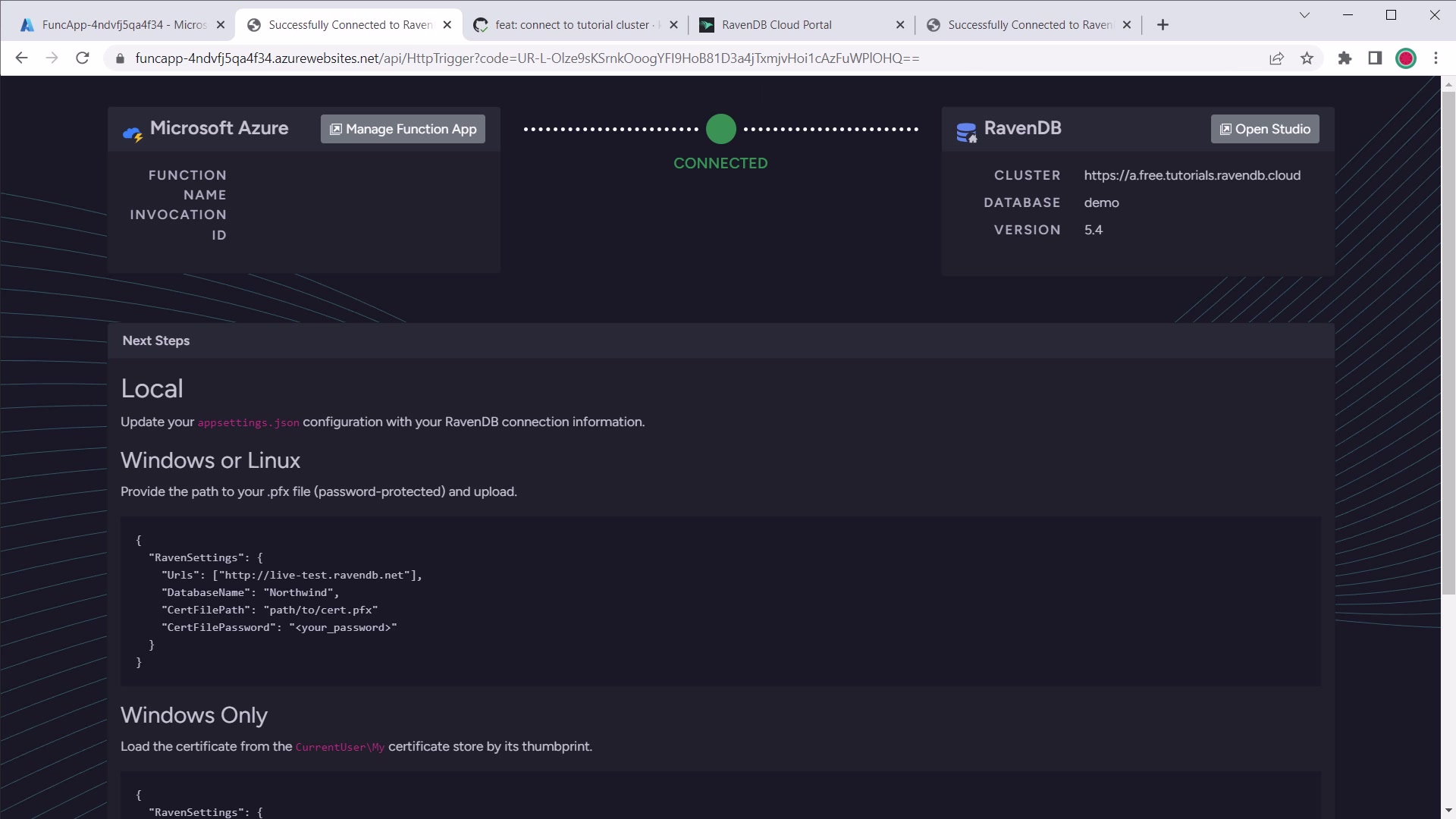Minimize the browser window
The image size is (1456, 819).
[1348, 15]
